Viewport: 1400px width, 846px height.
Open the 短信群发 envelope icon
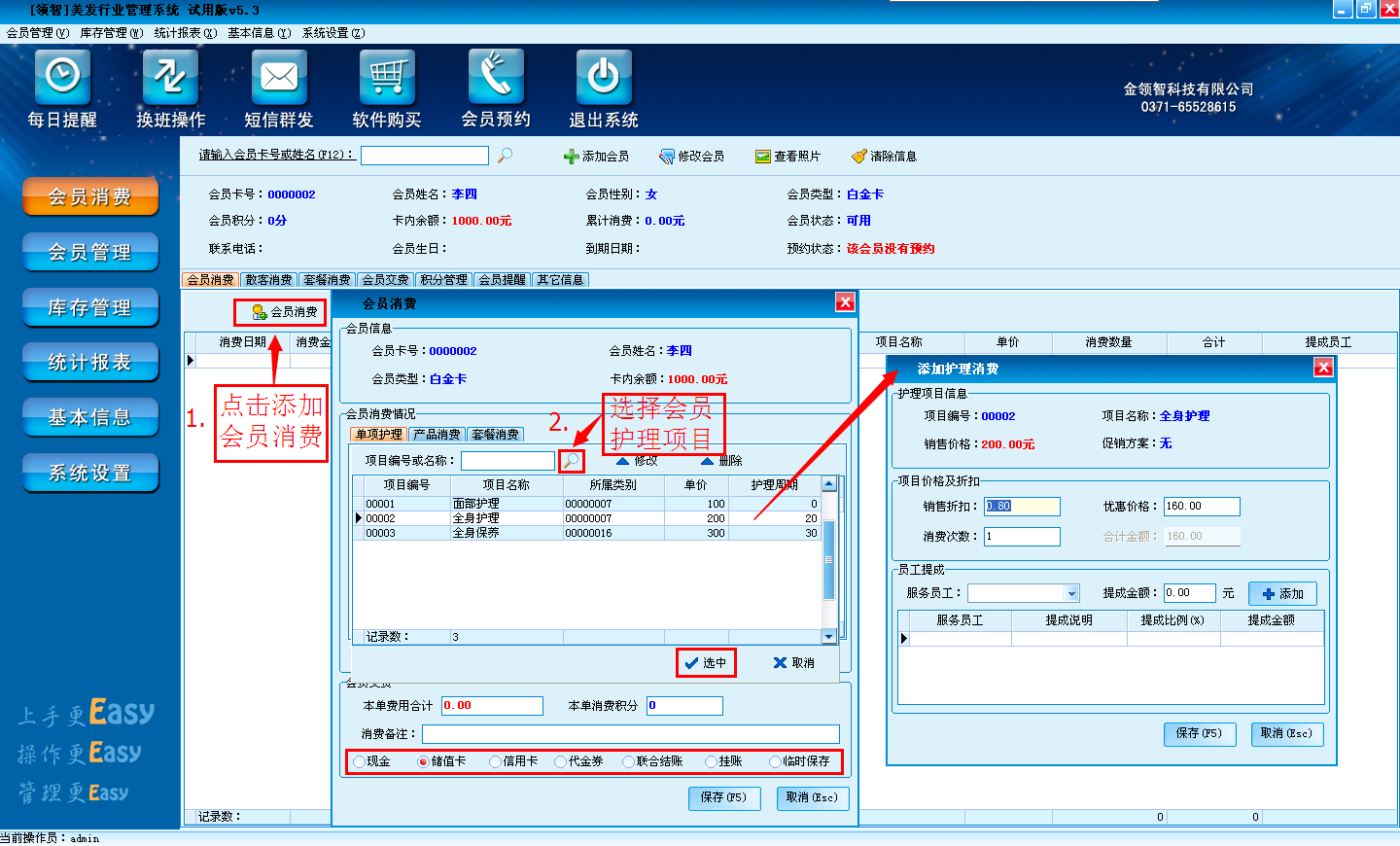[279, 78]
